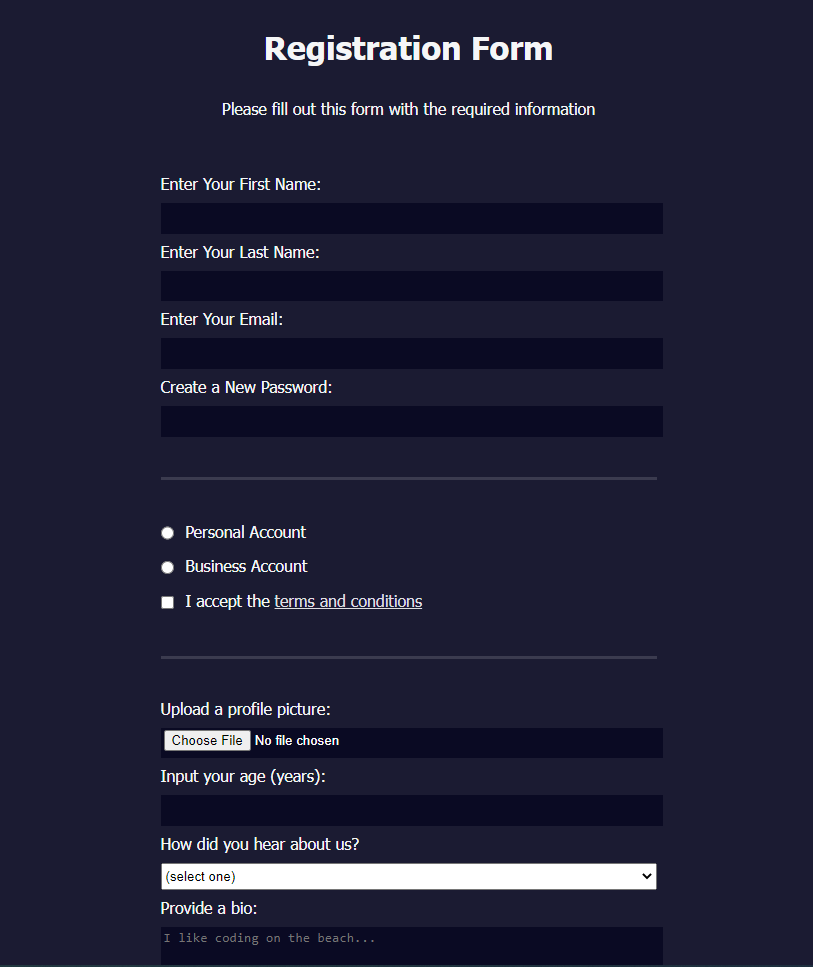The image size is (813, 967).
Task: Click the dropdown chevron on the referral selector
Action: [646, 875]
